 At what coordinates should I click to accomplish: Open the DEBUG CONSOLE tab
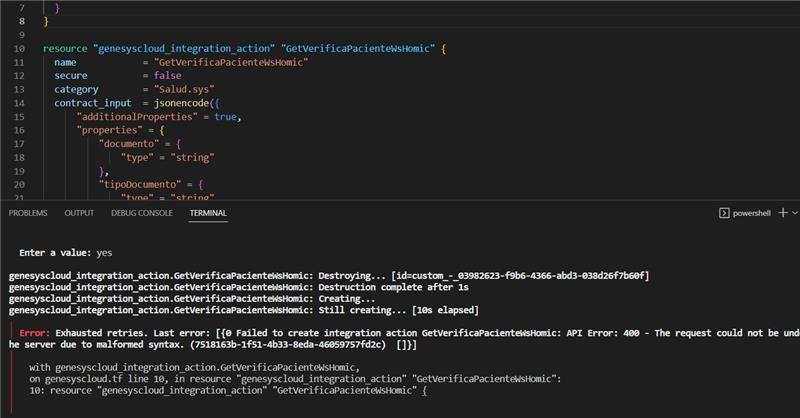point(142,213)
